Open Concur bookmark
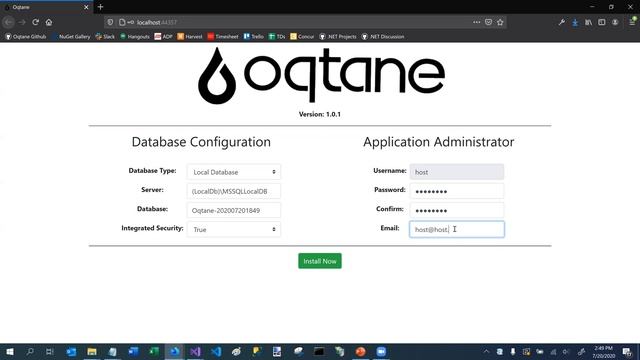640x360 pixels. (302, 37)
